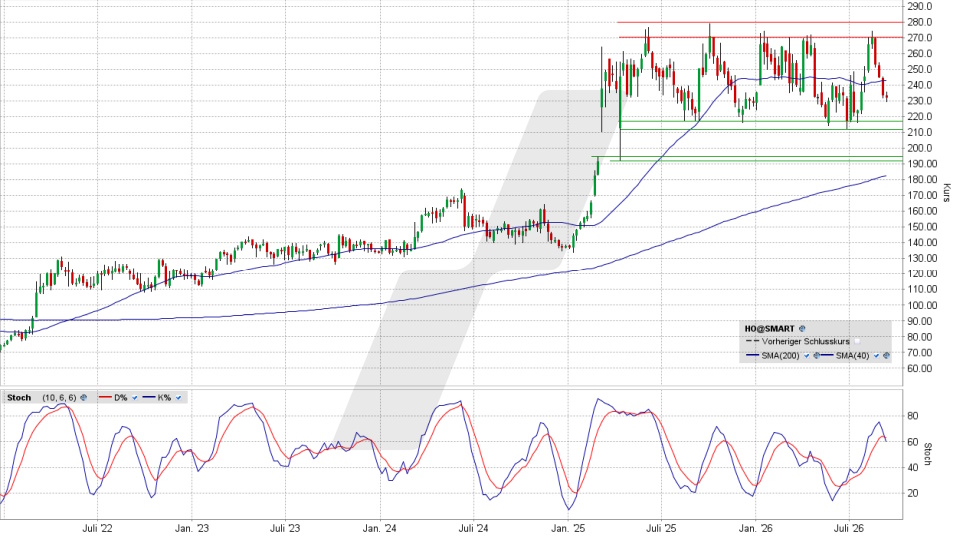Open the SMA(200) settings icon
960x540 pixels.
[x=816, y=356]
